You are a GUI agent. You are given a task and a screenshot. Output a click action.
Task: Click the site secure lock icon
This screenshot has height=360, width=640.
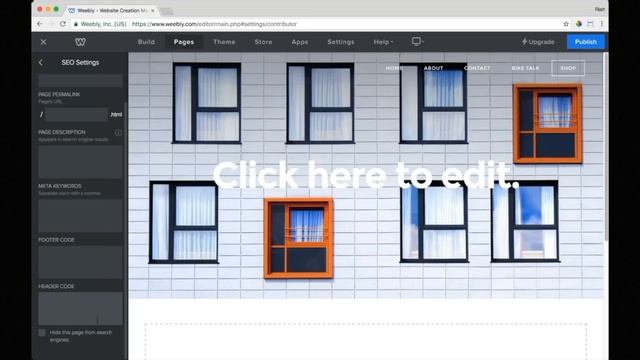[x=76, y=24]
